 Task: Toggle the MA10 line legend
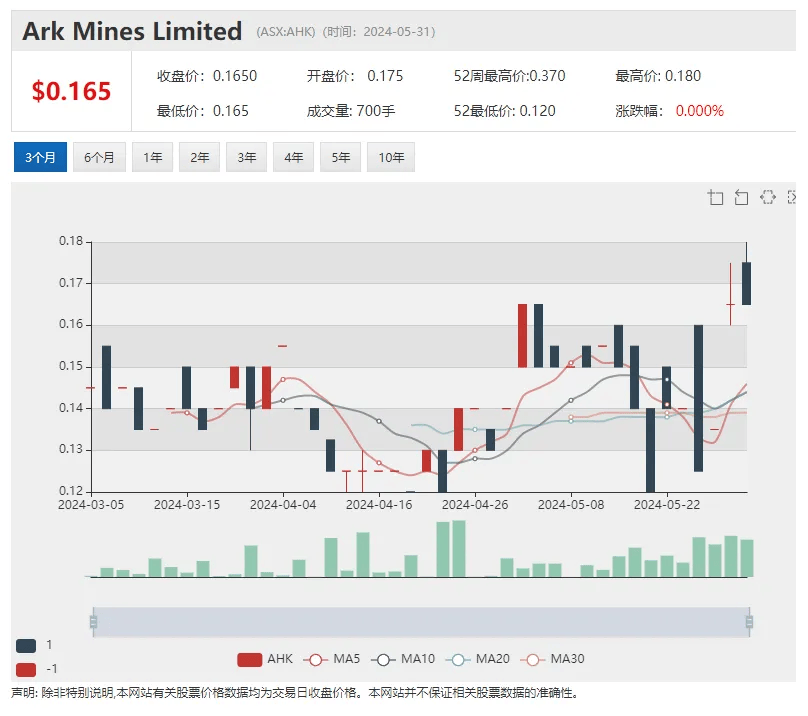point(403,659)
